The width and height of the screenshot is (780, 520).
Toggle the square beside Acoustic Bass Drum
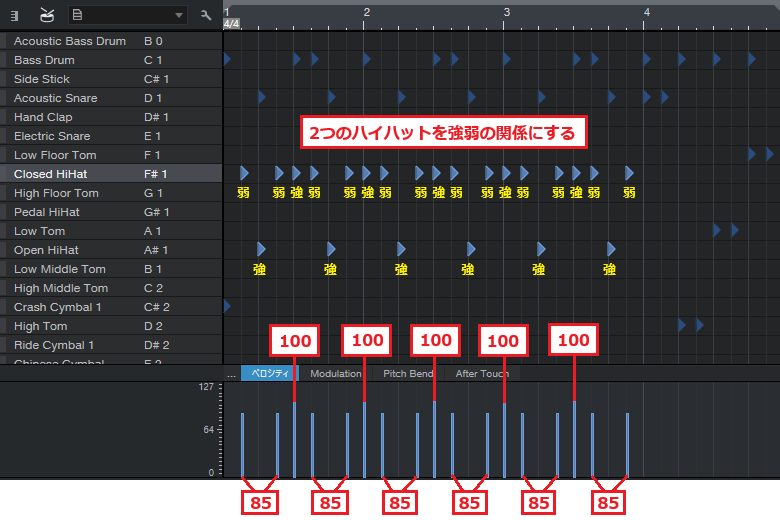tap(4, 41)
